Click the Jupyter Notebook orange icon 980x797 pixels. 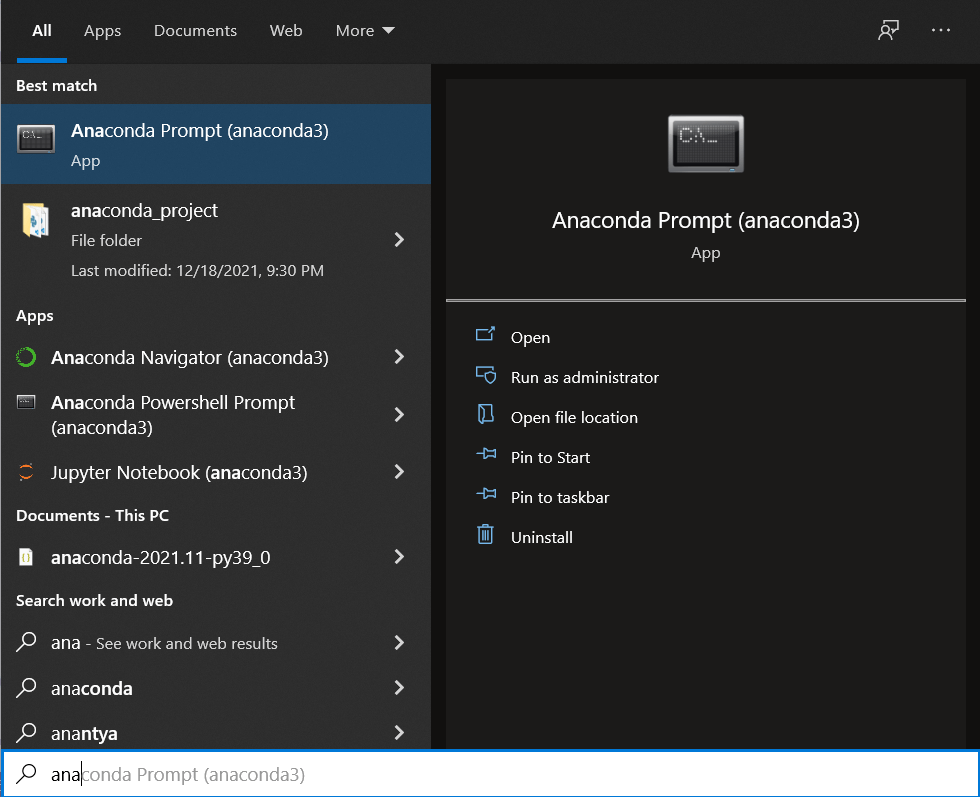click(26, 472)
